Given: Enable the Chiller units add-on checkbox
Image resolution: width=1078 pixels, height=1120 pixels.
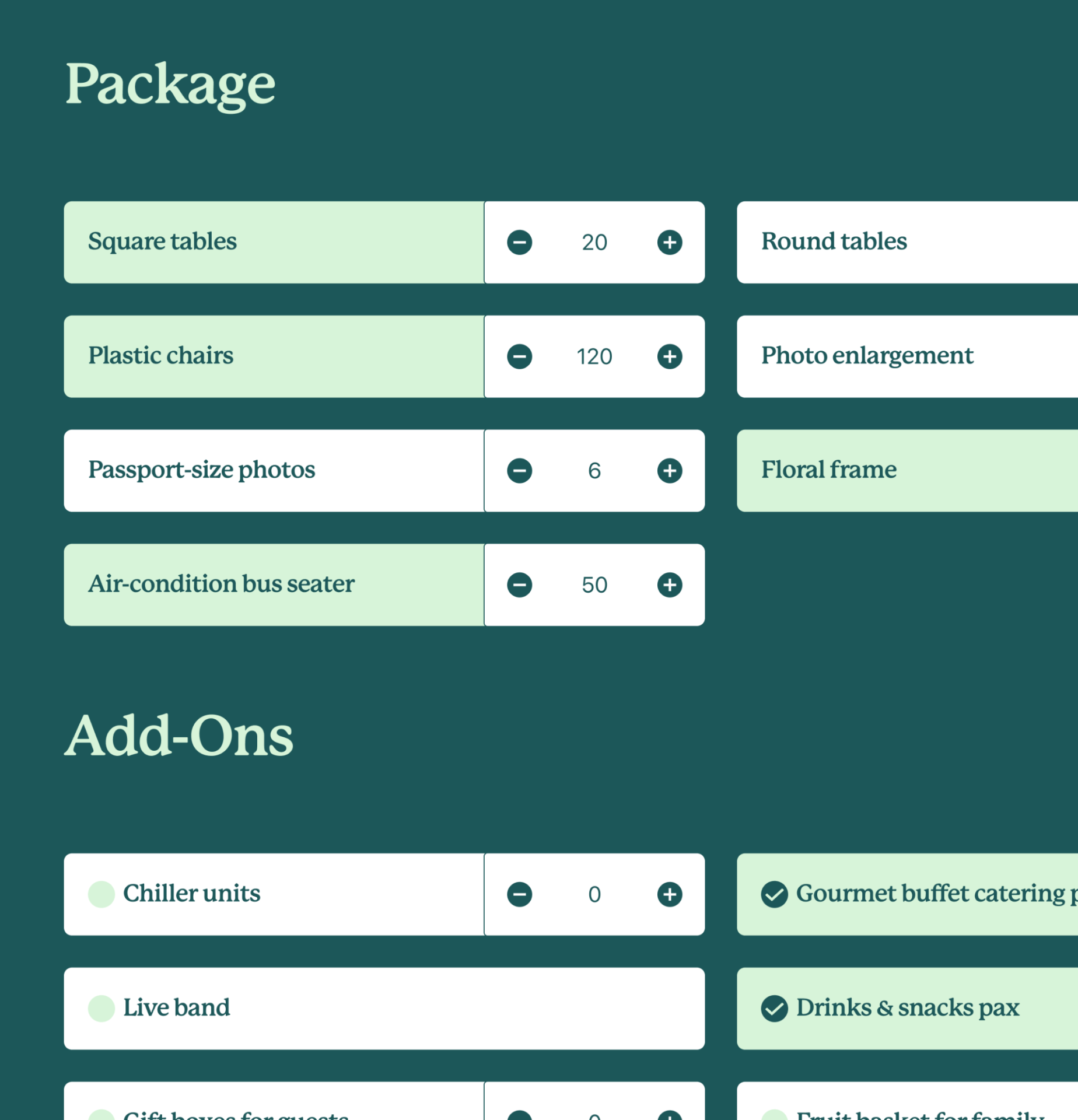Looking at the screenshot, I should (x=101, y=894).
